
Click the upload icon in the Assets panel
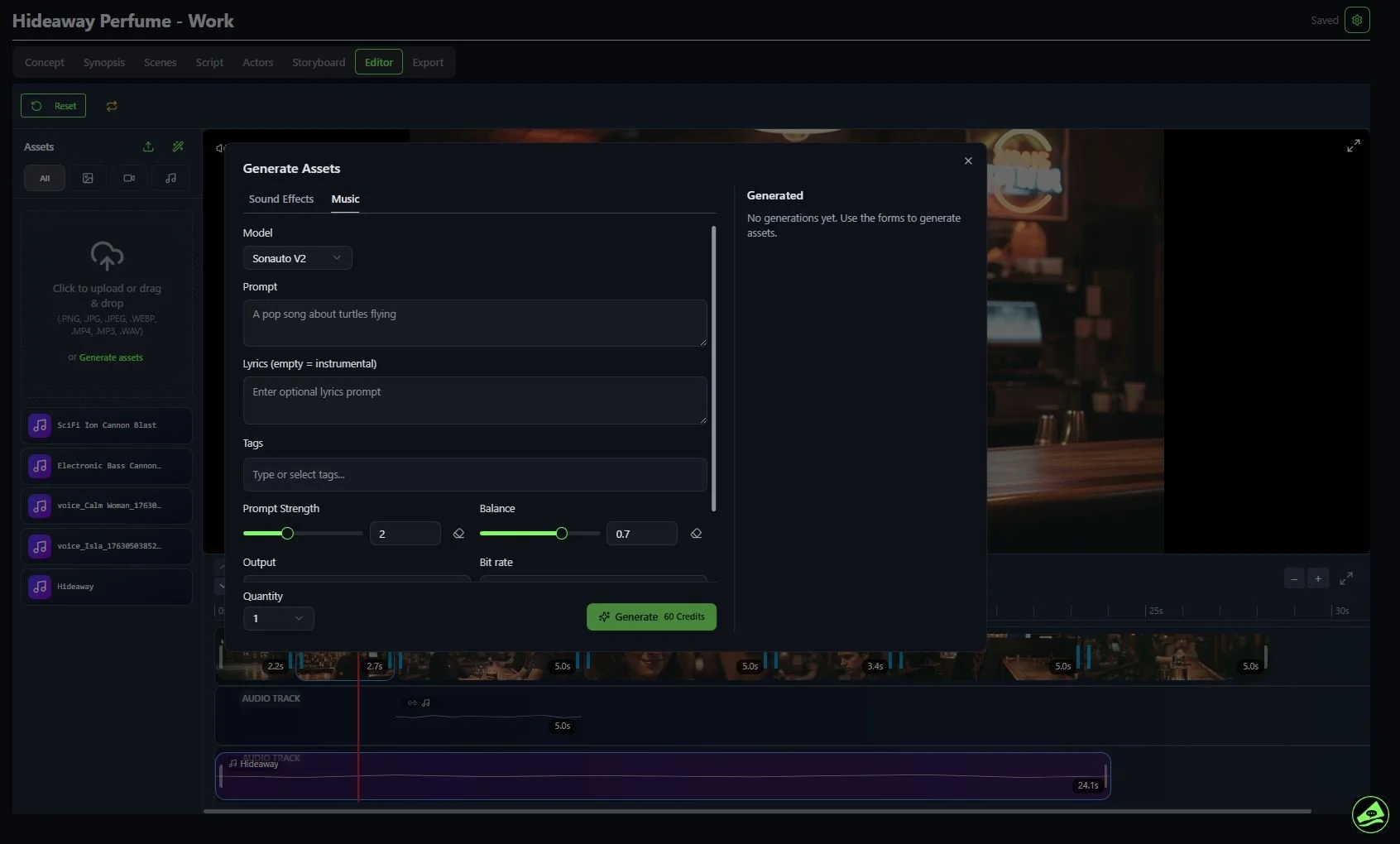pyautogui.click(x=148, y=146)
